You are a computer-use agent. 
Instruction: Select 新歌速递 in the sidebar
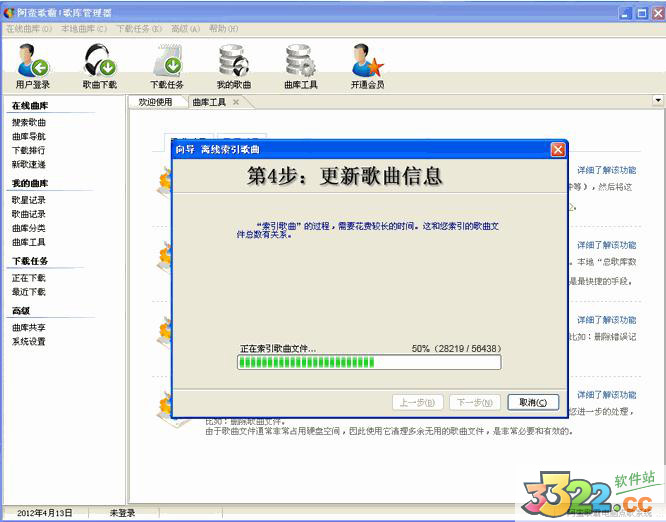[x=29, y=164]
